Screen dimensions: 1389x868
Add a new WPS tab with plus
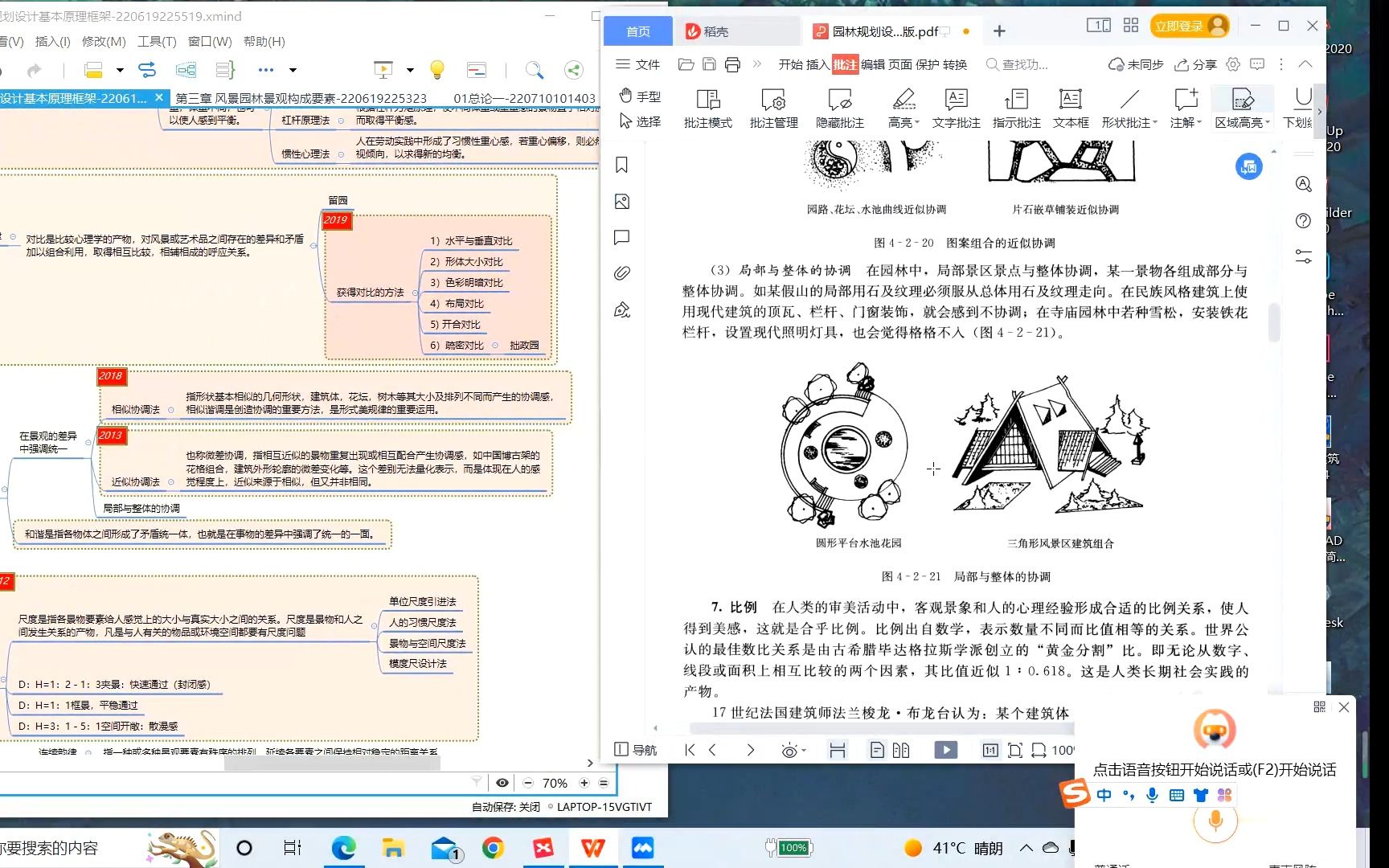(999, 31)
